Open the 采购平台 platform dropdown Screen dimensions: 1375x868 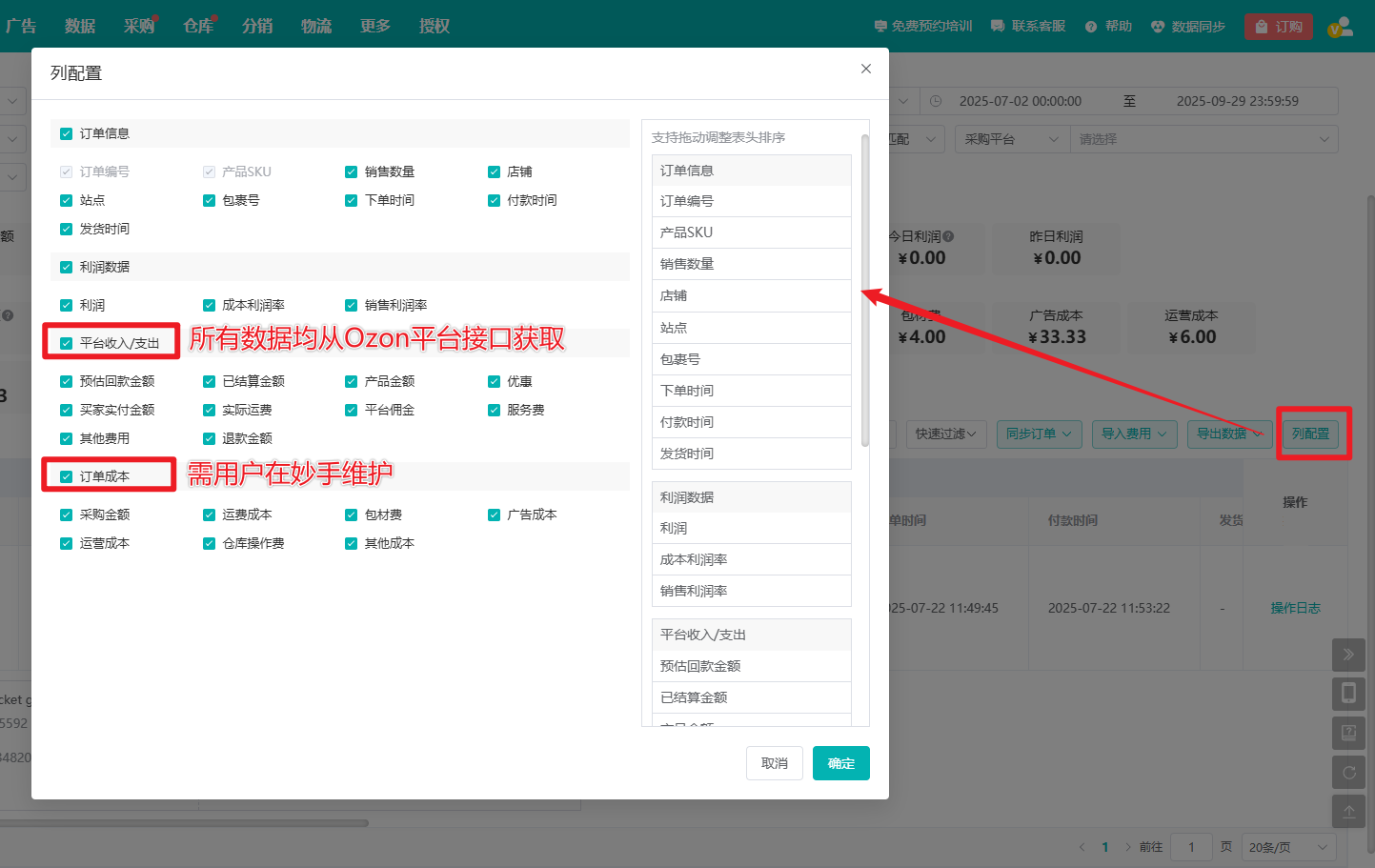[1012, 139]
